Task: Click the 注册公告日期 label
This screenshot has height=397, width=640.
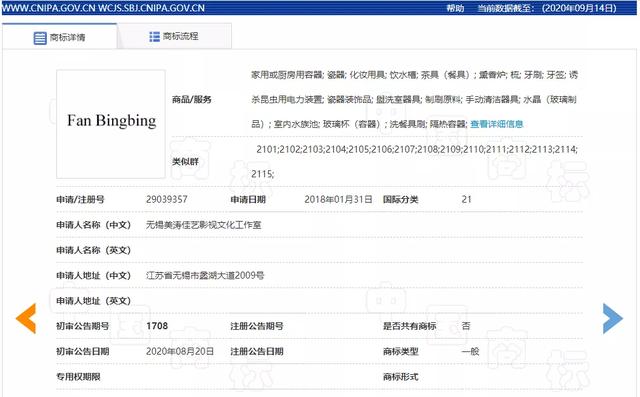Action: (257, 351)
